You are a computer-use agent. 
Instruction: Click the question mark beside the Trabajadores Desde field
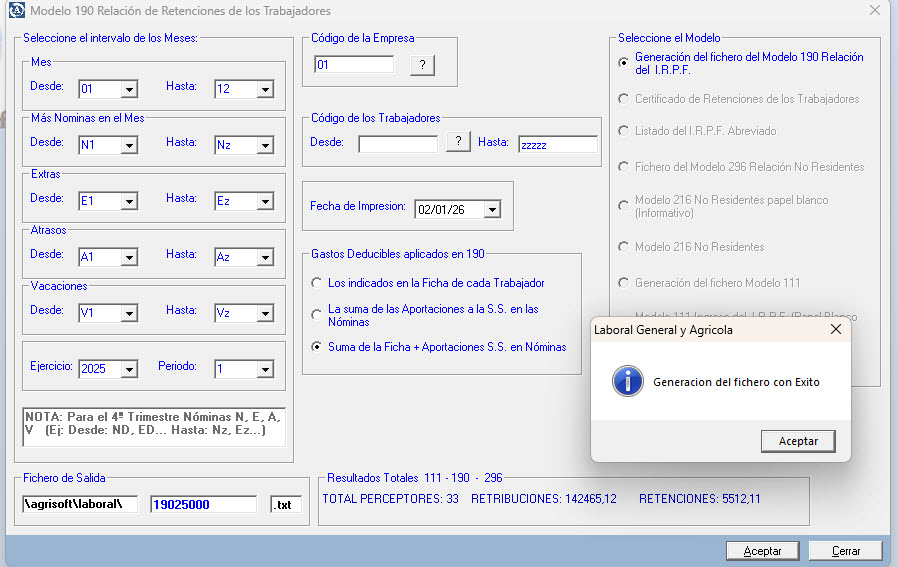[458, 142]
